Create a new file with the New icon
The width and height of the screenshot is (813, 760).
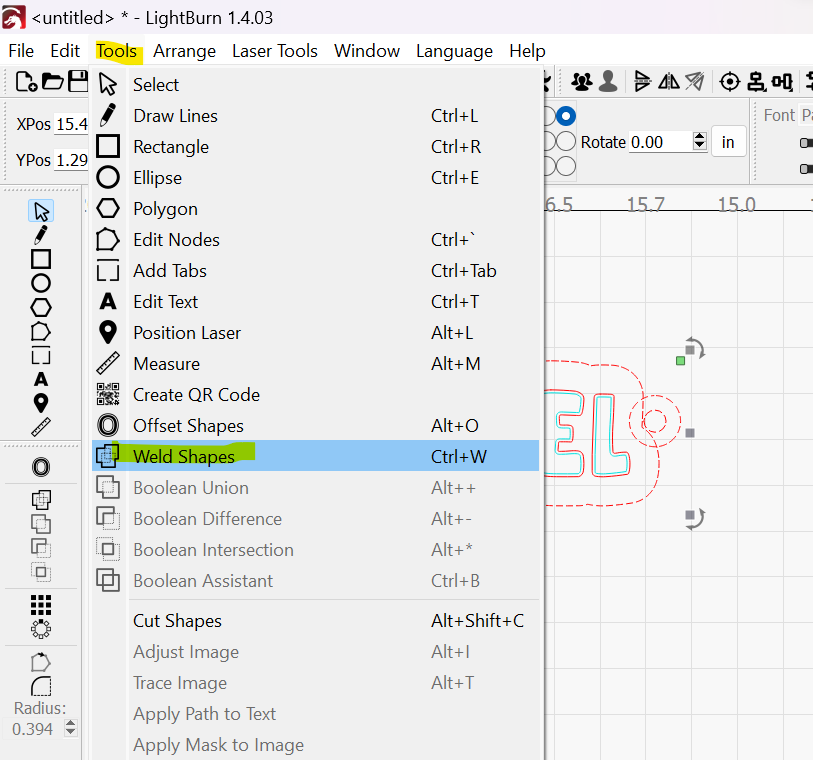click(27, 82)
